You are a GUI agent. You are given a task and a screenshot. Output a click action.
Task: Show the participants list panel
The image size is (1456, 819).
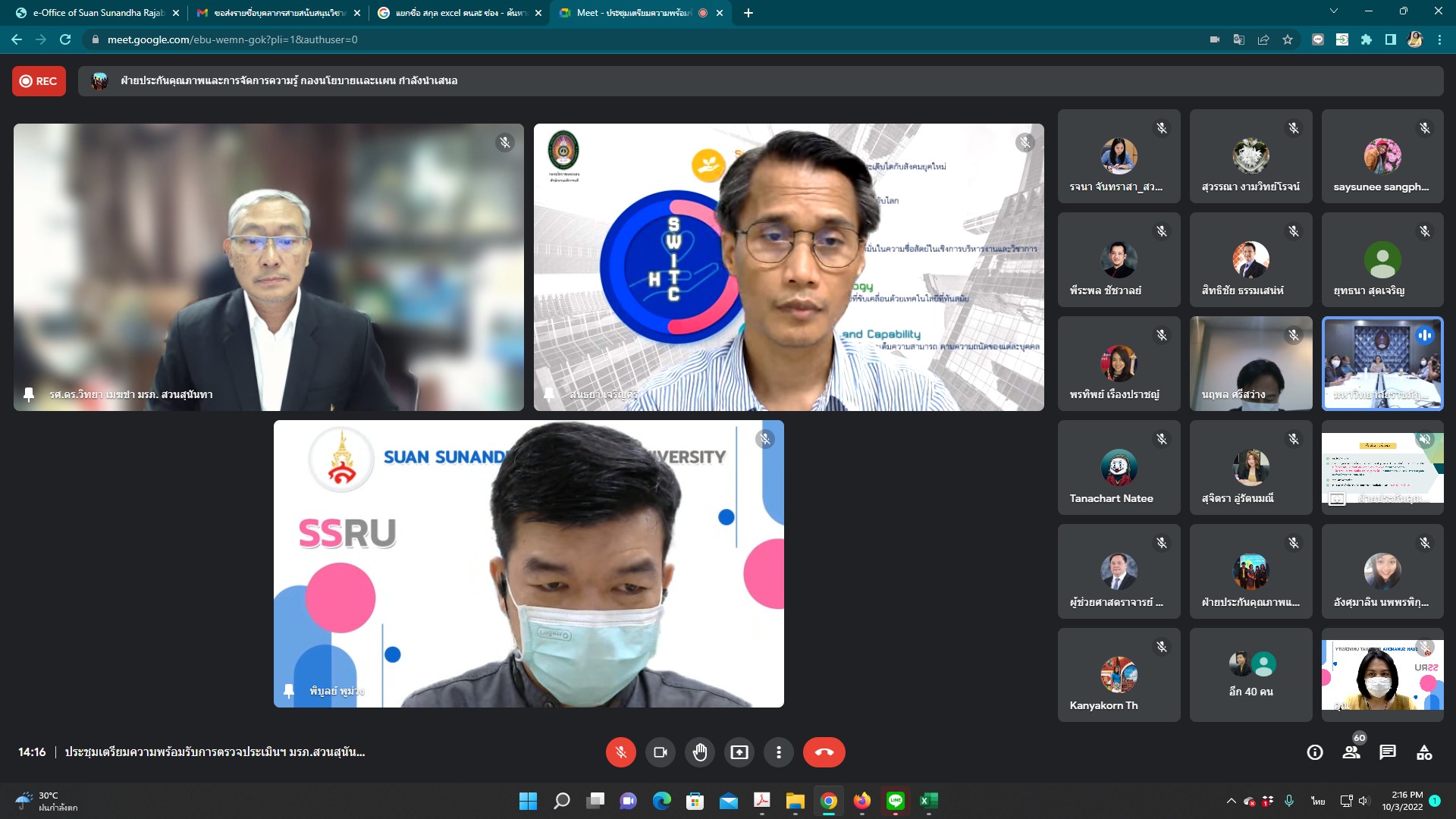[1351, 752]
